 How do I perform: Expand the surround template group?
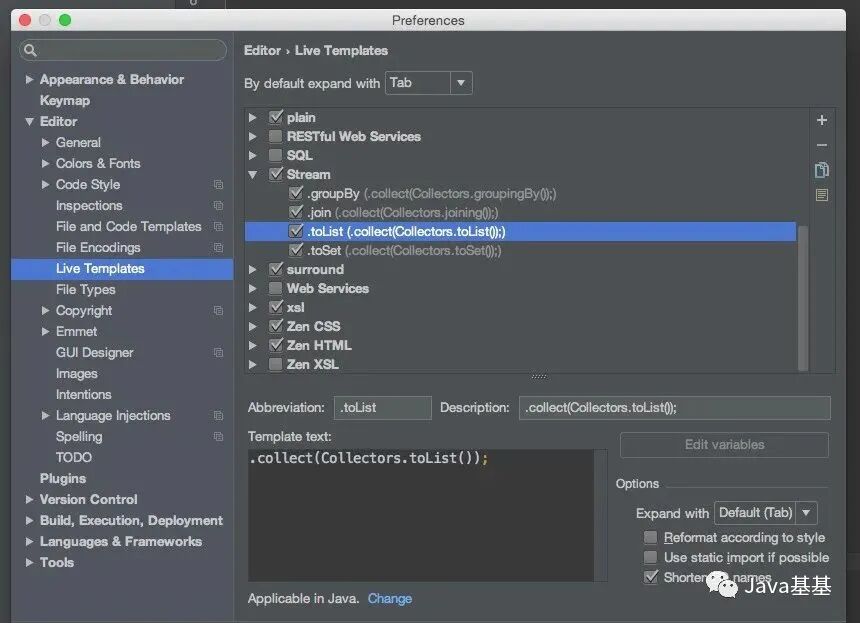[252, 269]
